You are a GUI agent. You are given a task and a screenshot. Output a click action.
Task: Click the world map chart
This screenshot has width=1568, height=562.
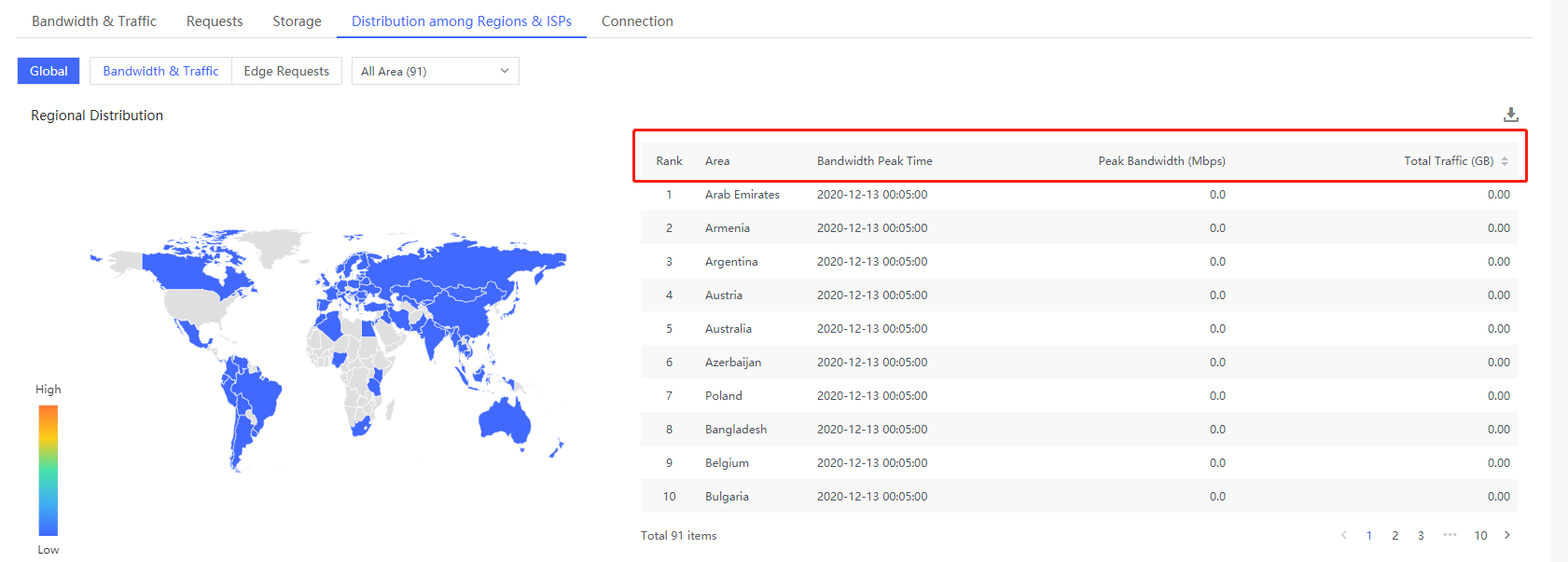(x=328, y=350)
